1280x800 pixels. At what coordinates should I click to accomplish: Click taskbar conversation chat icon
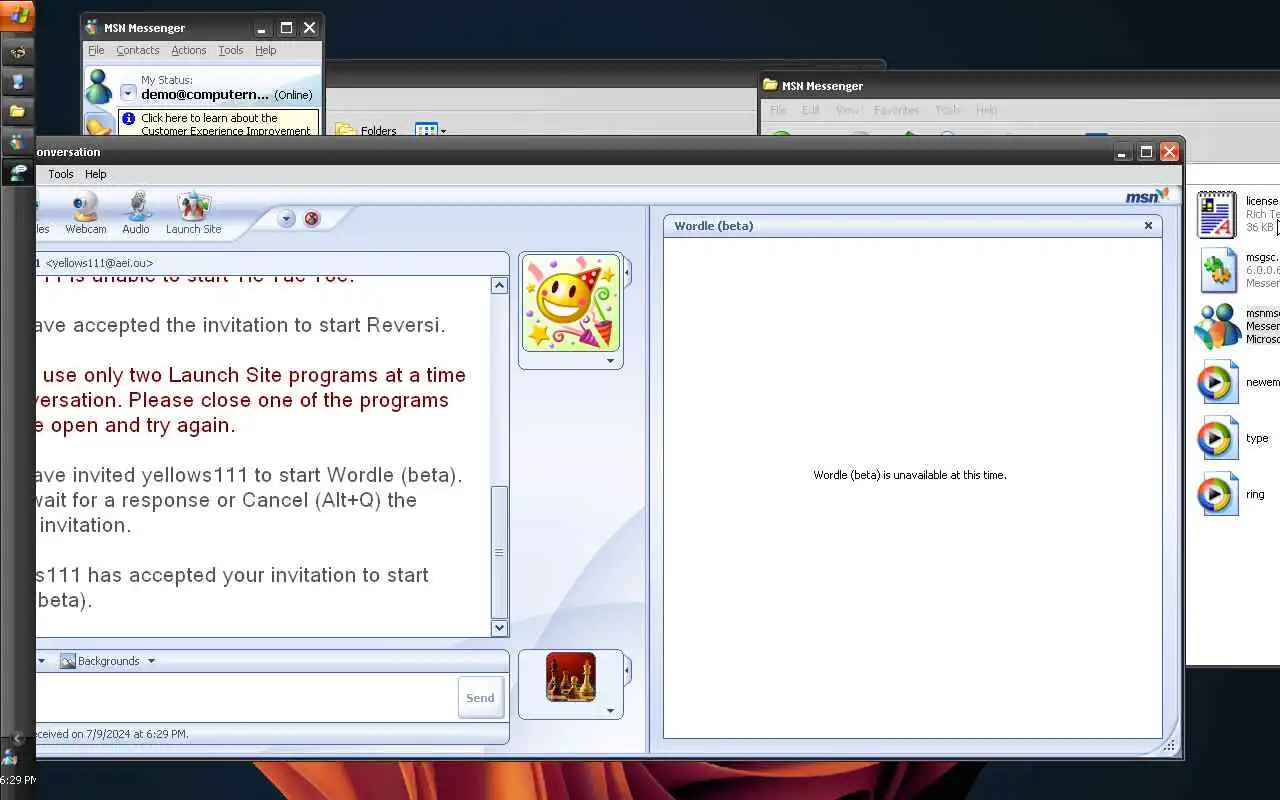[18, 172]
